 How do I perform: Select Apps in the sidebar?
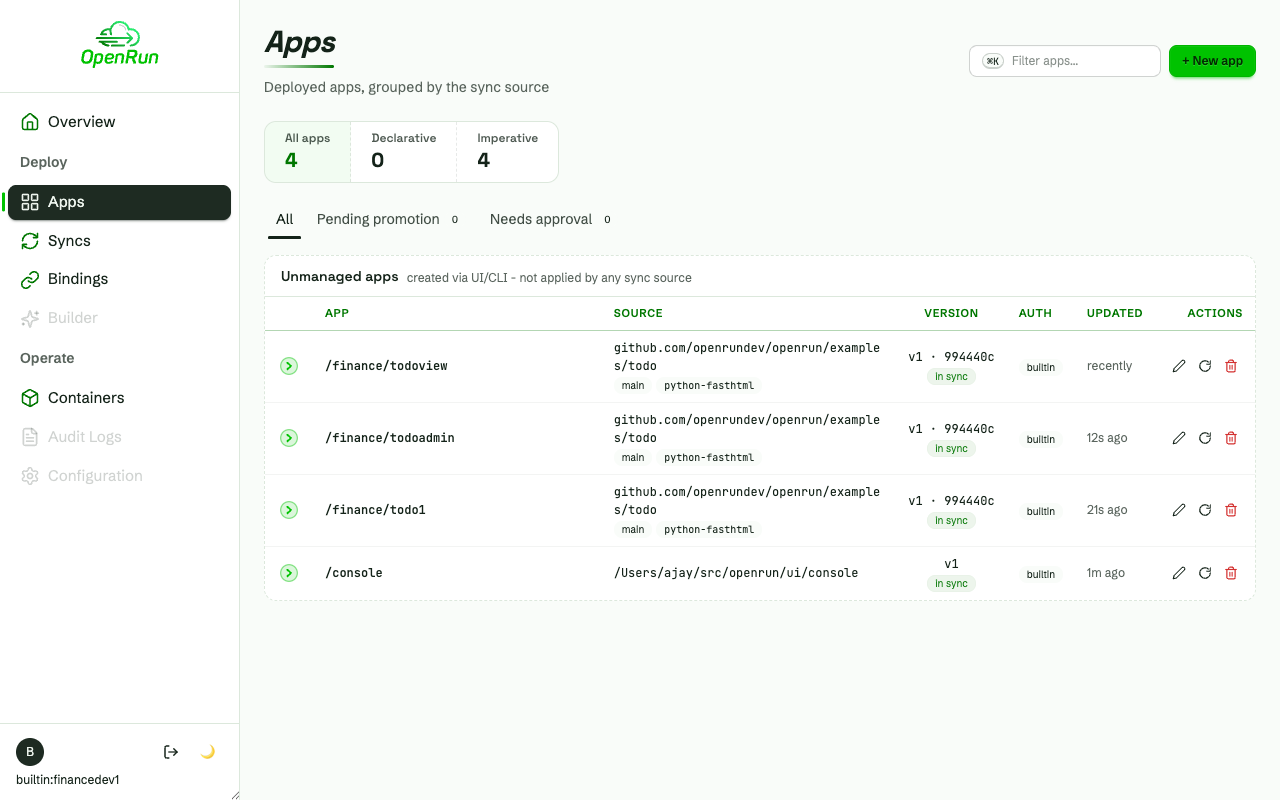point(119,202)
